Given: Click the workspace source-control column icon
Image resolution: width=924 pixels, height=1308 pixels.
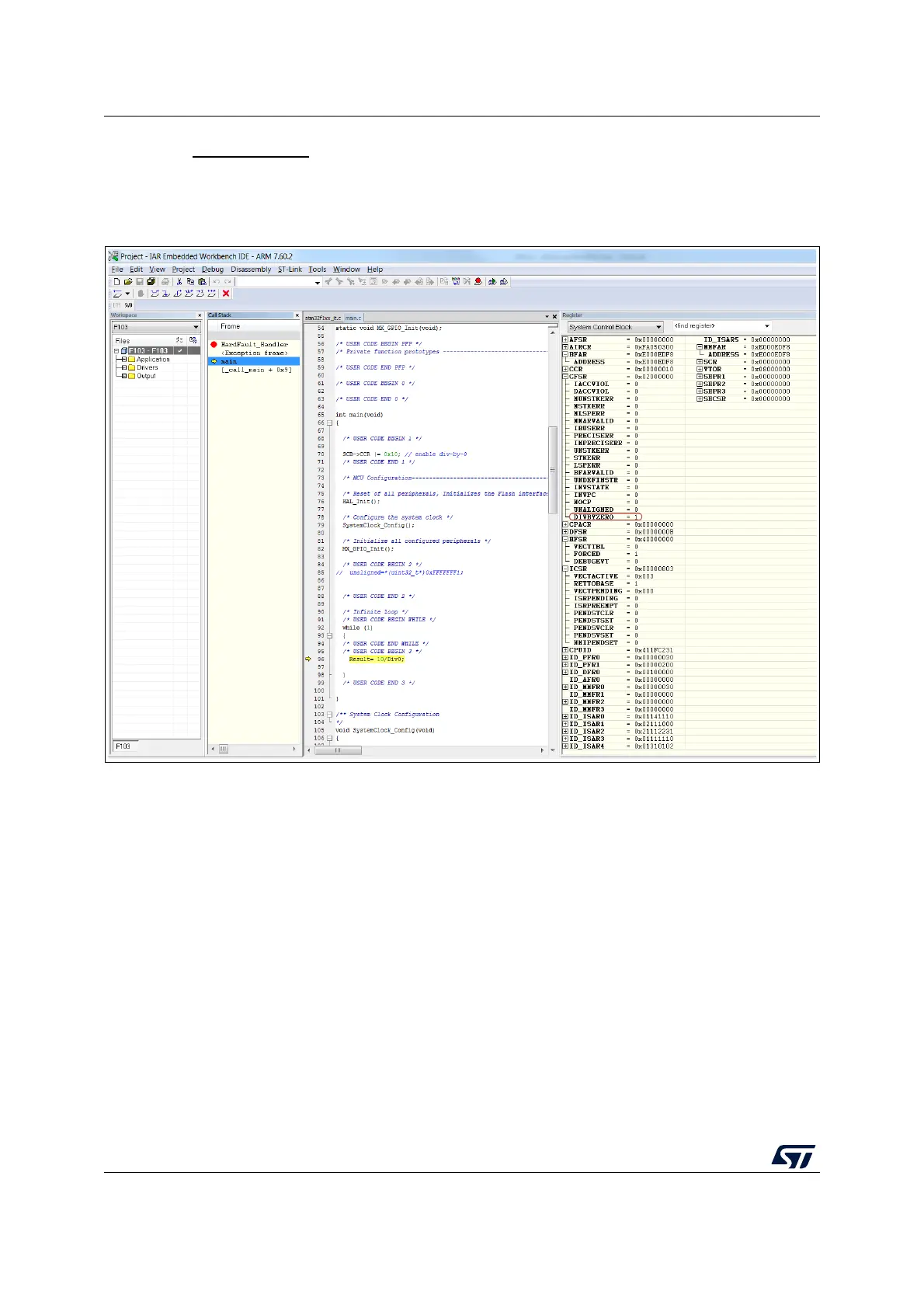Looking at the screenshot, I should coord(193,340).
